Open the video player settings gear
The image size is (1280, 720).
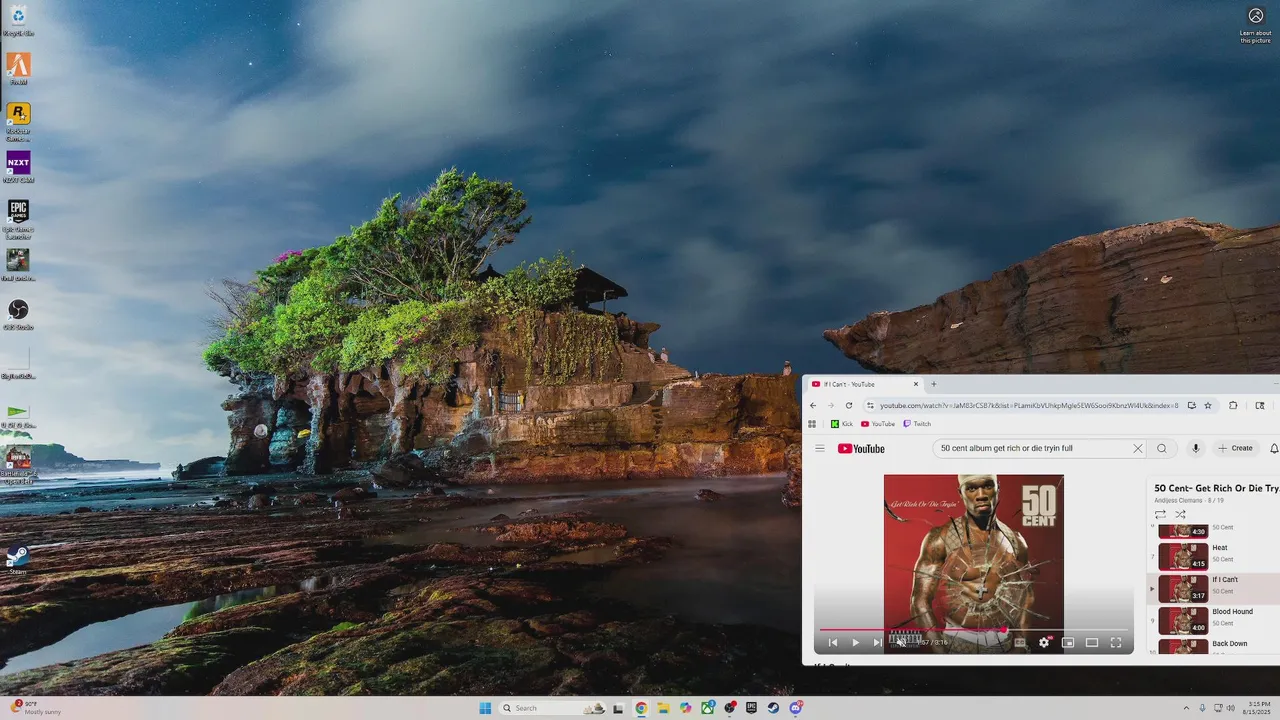tap(1044, 642)
